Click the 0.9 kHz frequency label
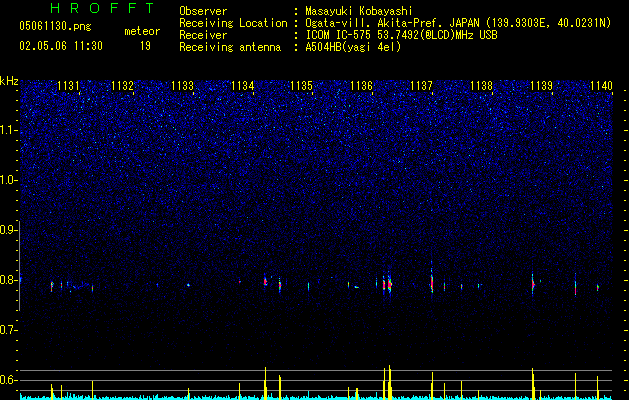The height and width of the screenshot is (400, 629). pyautogui.click(x=8, y=230)
